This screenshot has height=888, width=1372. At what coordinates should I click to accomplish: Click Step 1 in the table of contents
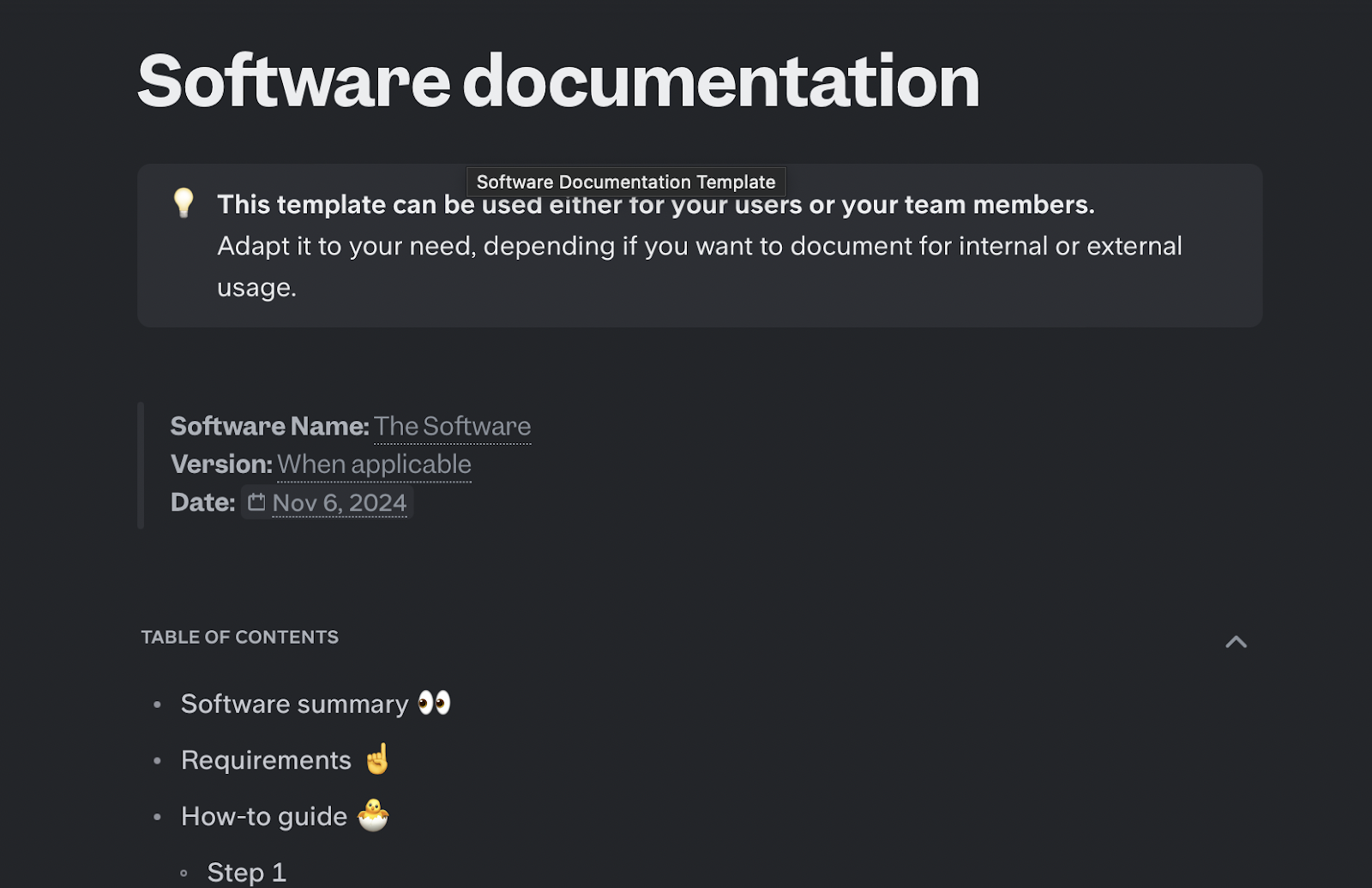[246, 871]
